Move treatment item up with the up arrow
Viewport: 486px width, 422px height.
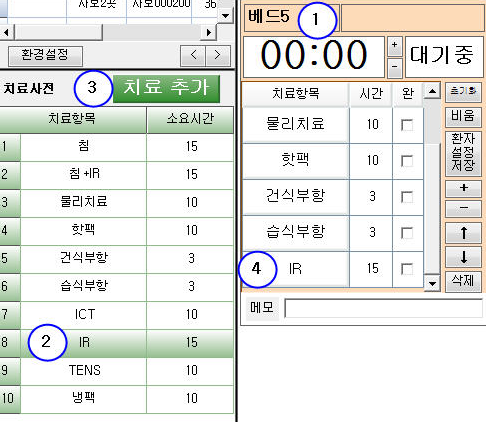463,233
